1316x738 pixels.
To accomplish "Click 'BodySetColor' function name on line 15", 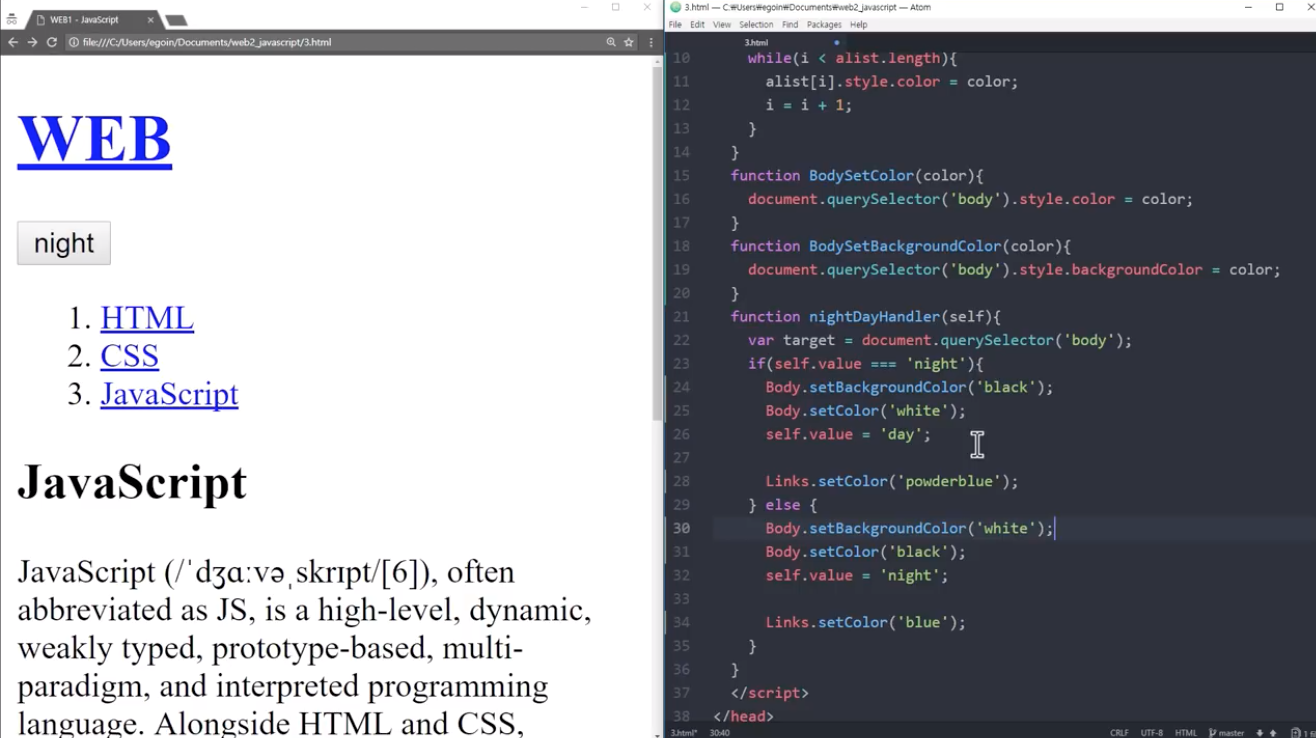I will coord(861,175).
